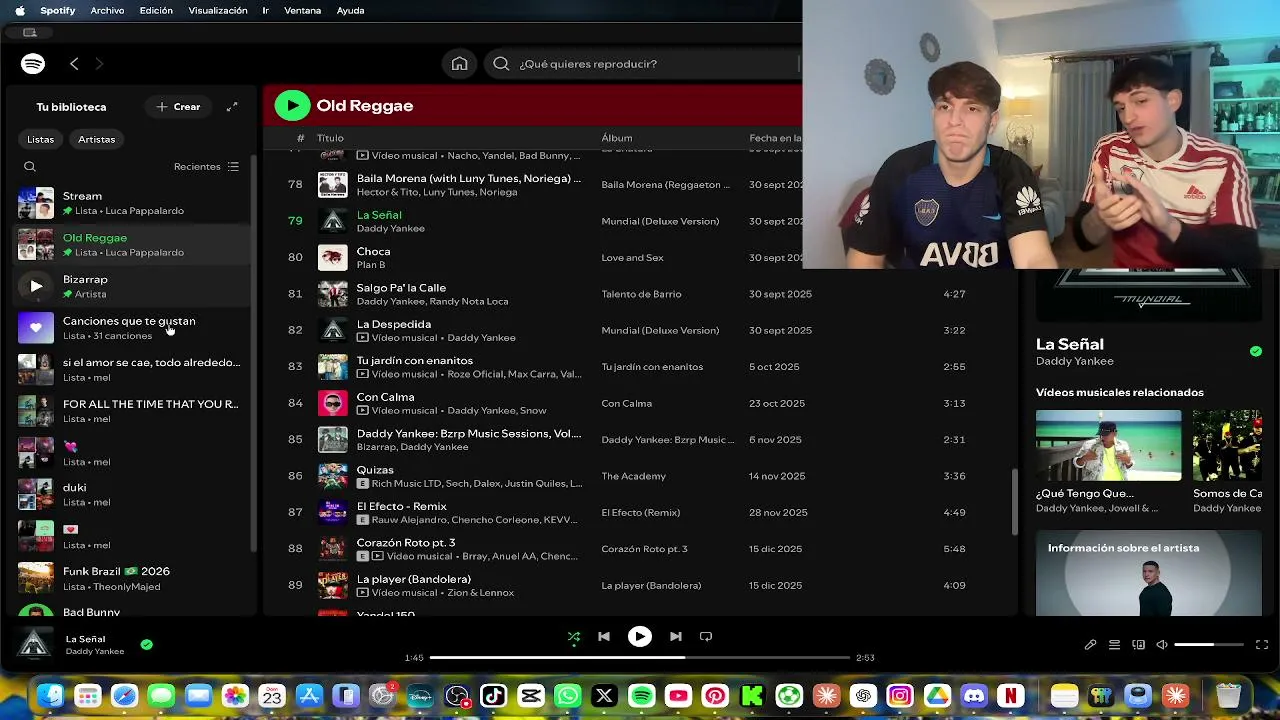Open the Edición menu
The width and height of the screenshot is (1280, 720).
(156, 10)
